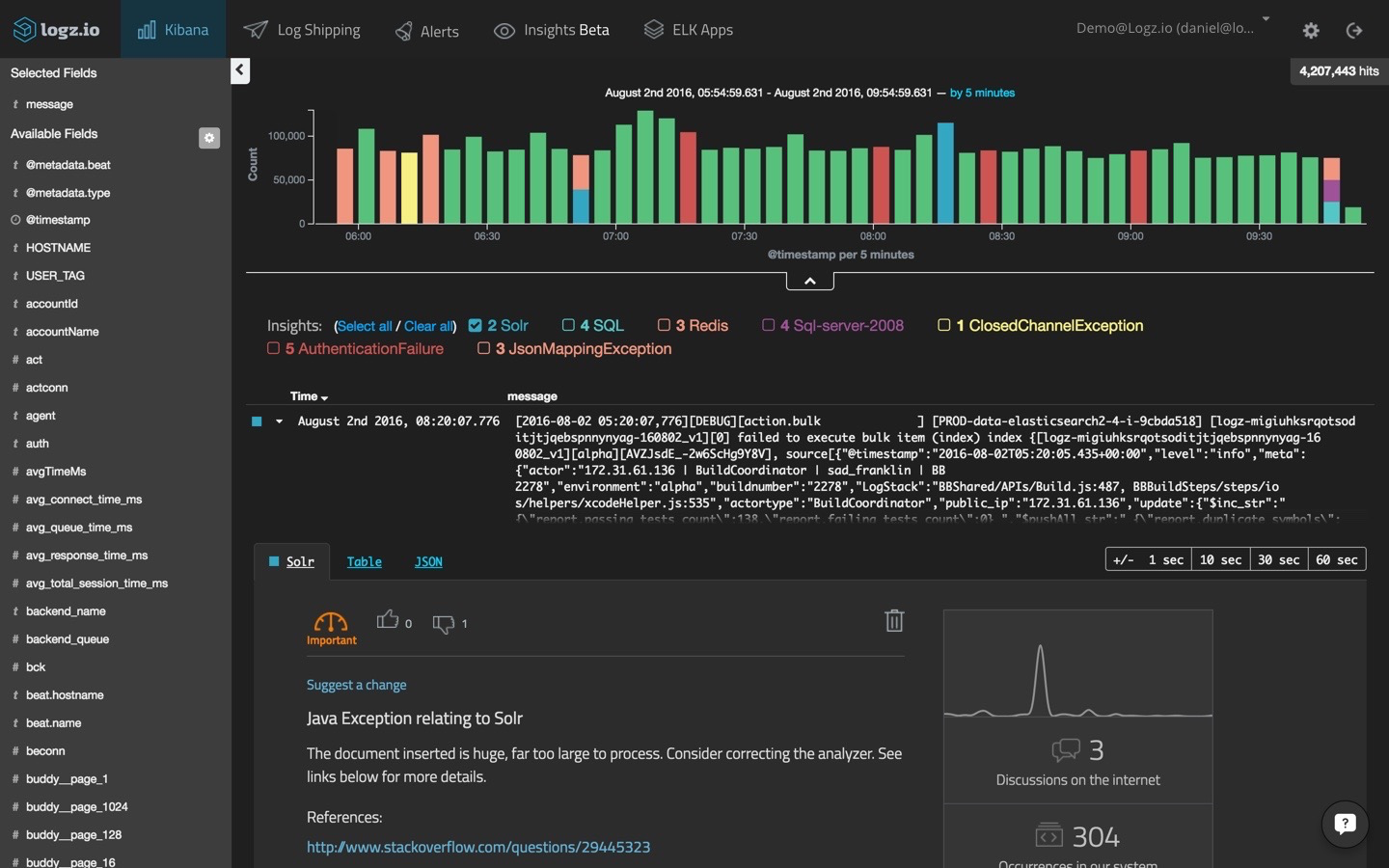Screen dimensions: 1389x868
Task: Sort by the Time column header
Action: (x=309, y=396)
